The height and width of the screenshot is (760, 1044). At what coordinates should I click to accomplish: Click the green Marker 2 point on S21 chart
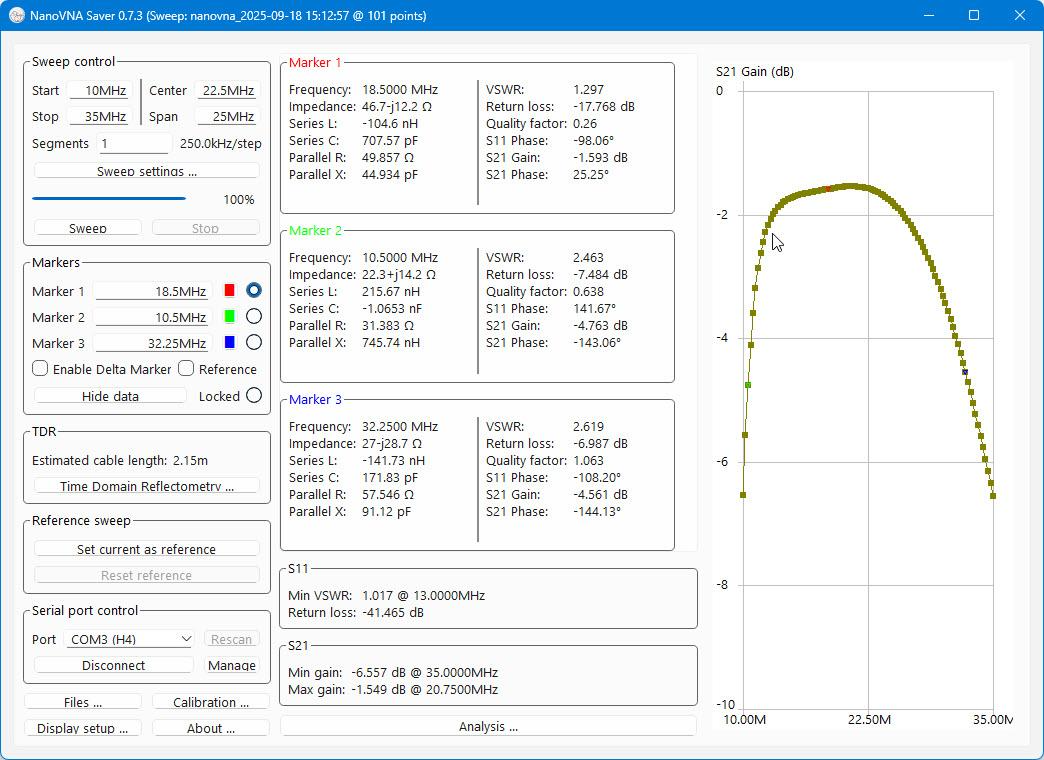(x=748, y=385)
